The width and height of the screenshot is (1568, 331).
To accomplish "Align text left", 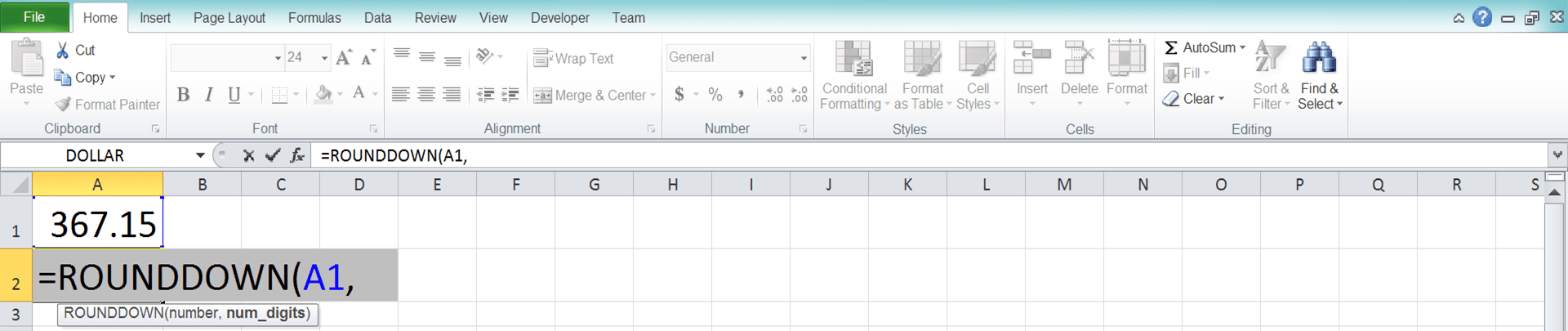I will click(400, 95).
